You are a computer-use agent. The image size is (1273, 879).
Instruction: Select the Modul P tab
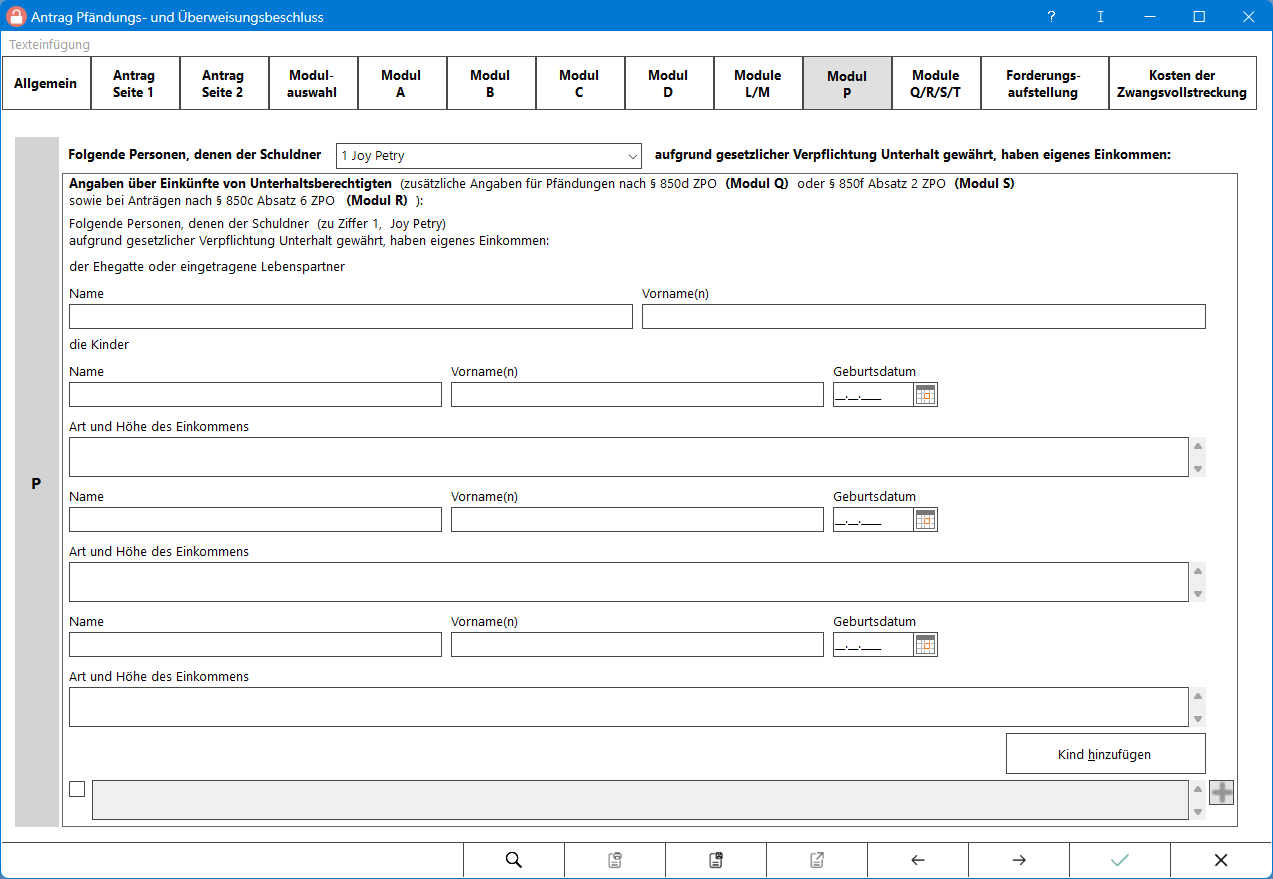847,83
